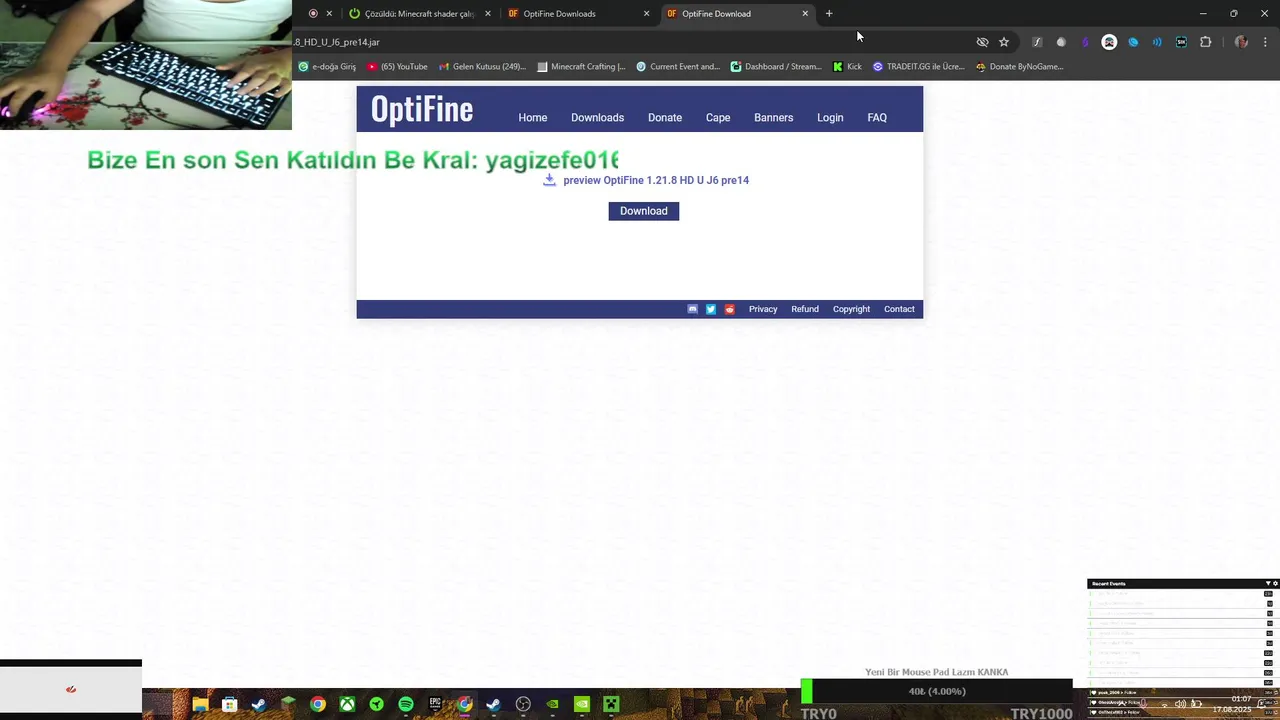Open the e-doğa Giriş bookmark
Screen dimensions: 1280x720
[x=327, y=67]
